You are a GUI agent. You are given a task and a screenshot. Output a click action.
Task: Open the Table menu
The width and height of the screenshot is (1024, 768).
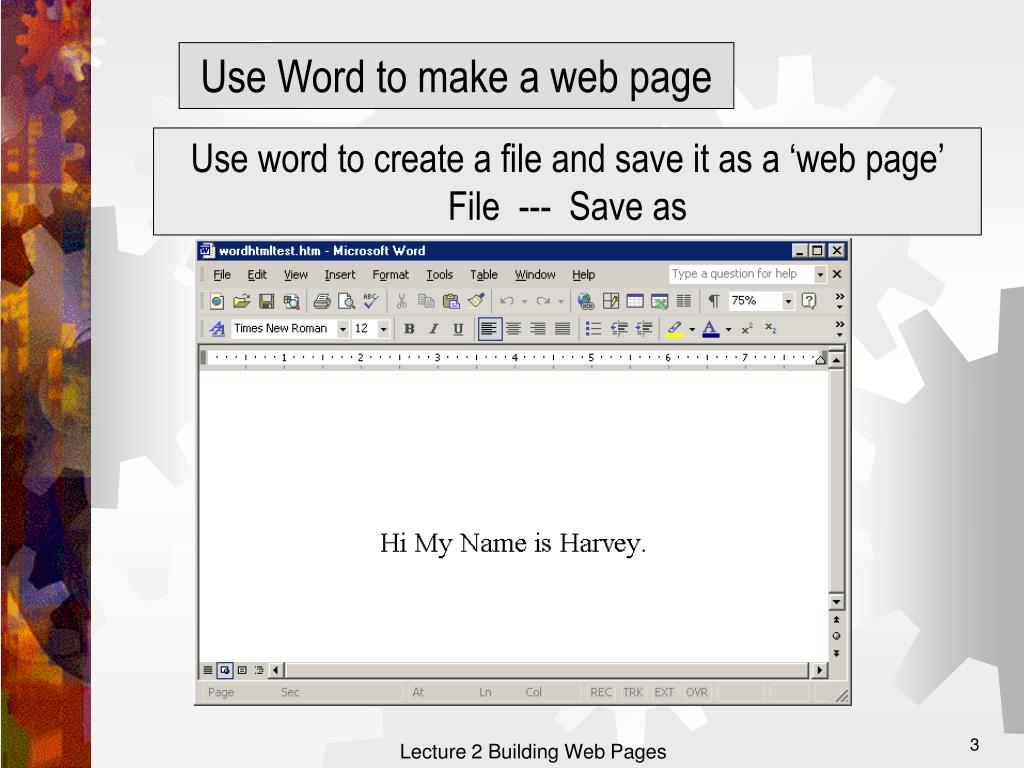tap(484, 275)
